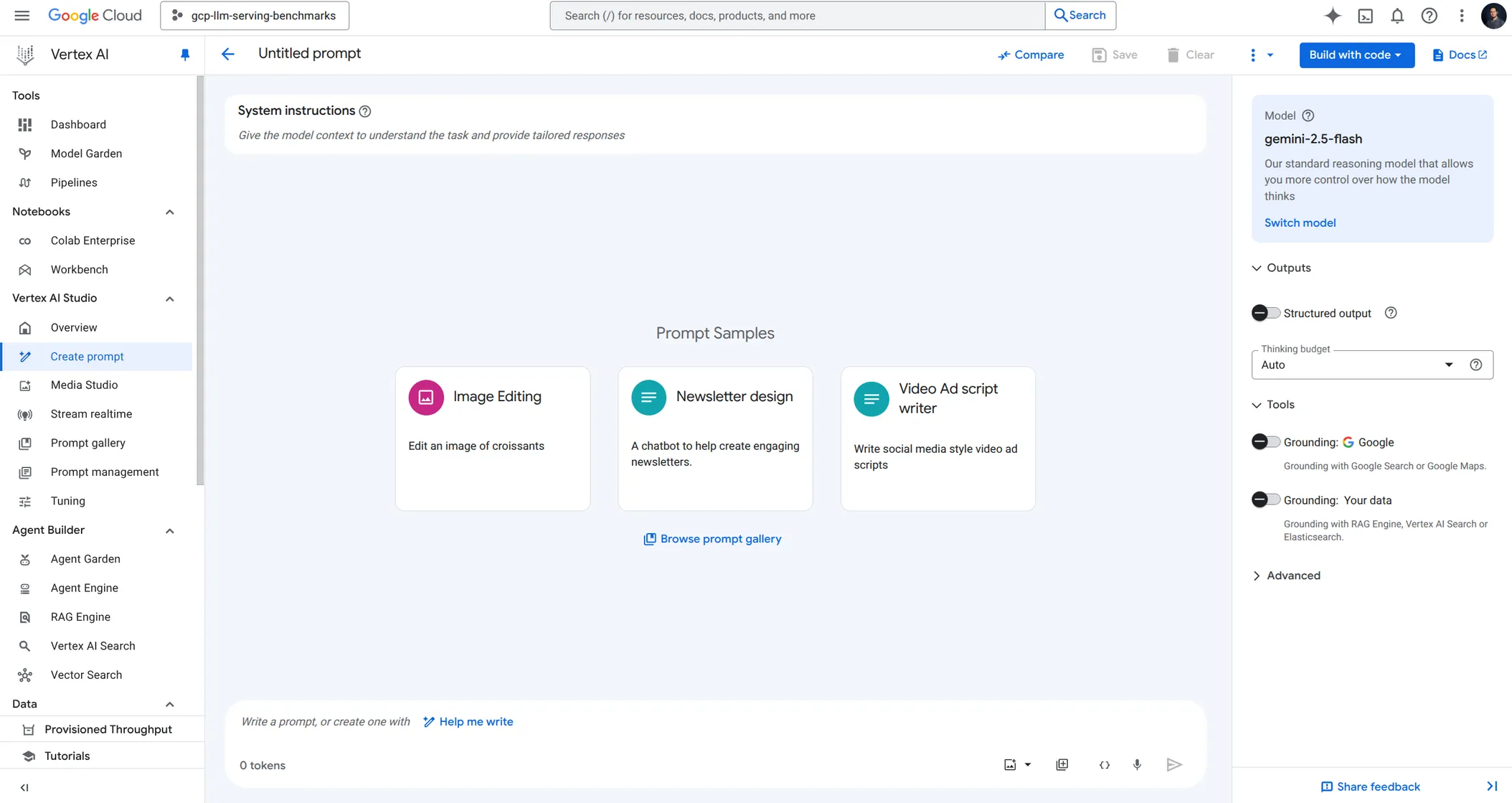Click the Save button
The image size is (1512, 803).
click(x=1115, y=55)
